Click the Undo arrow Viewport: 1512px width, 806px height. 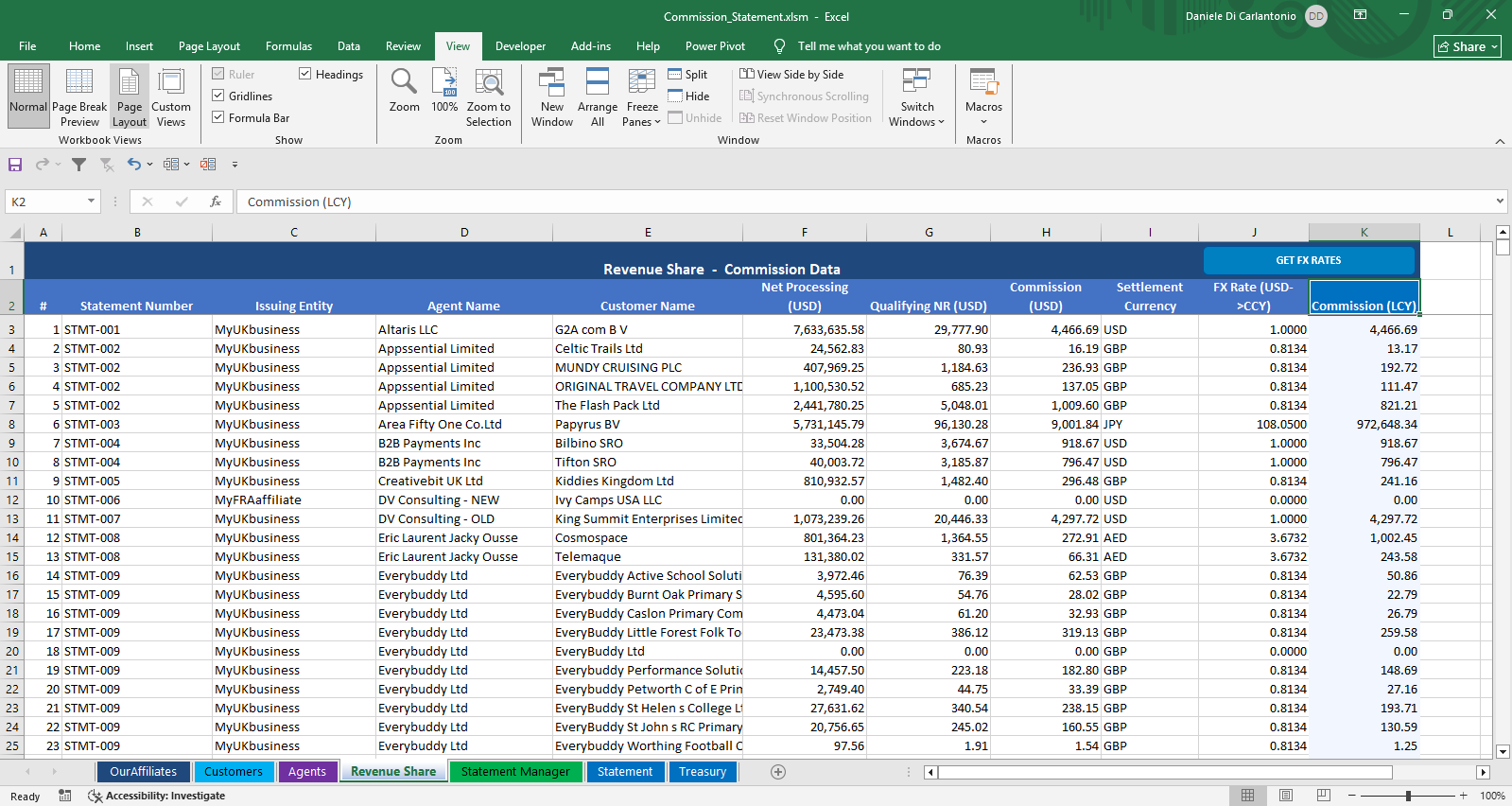point(133,165)
